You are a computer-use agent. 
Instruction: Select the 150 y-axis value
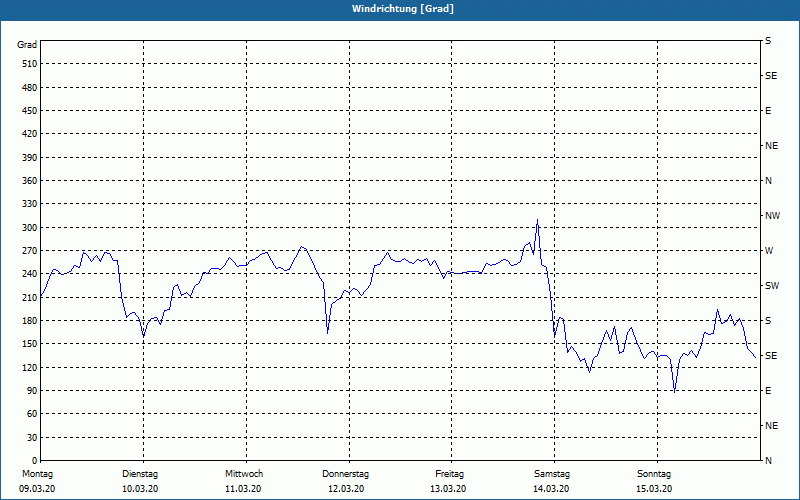tap(30, 344)
